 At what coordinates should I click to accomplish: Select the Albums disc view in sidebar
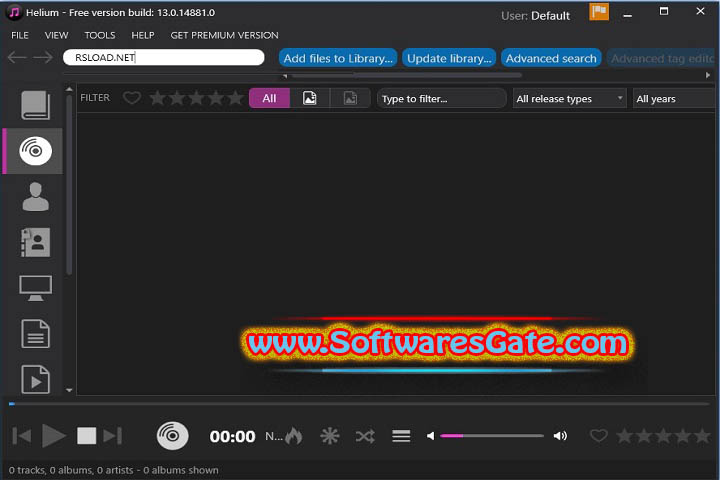click(x=35, y=151)
